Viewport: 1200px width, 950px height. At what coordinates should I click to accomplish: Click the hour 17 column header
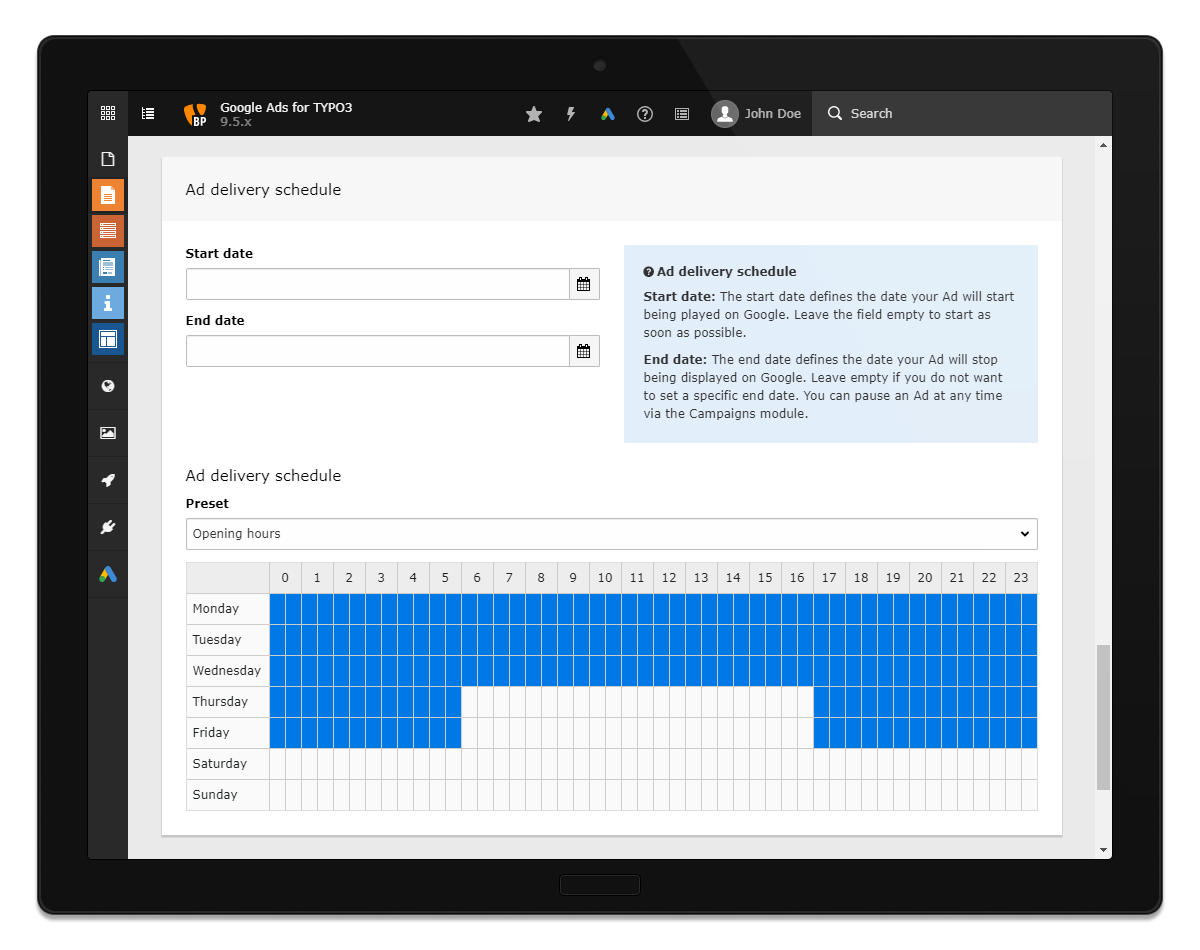click(x=830, y=578)
